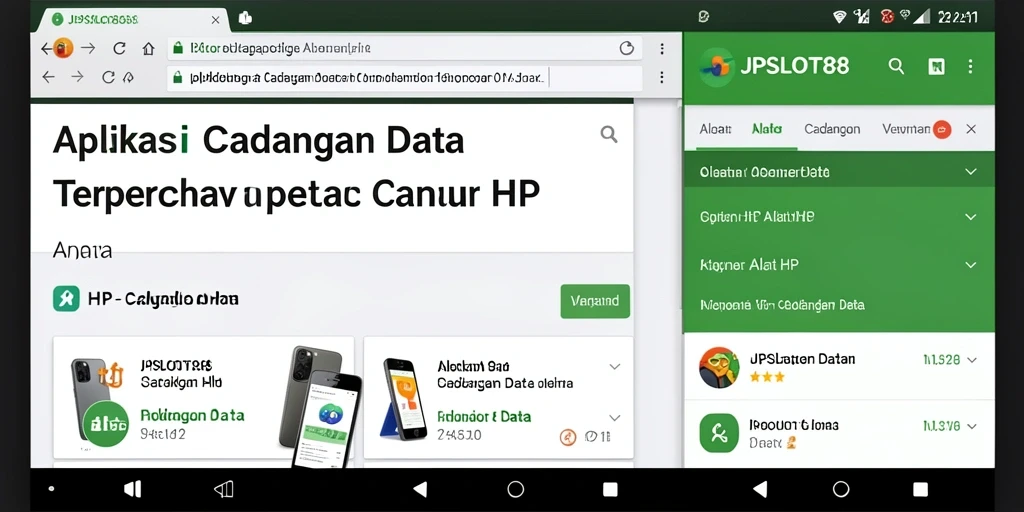Viewport: 1024px width, 512px height.
Task: Expand the chevron beside 'Rdondor & Data'
Action: (615, 418)
